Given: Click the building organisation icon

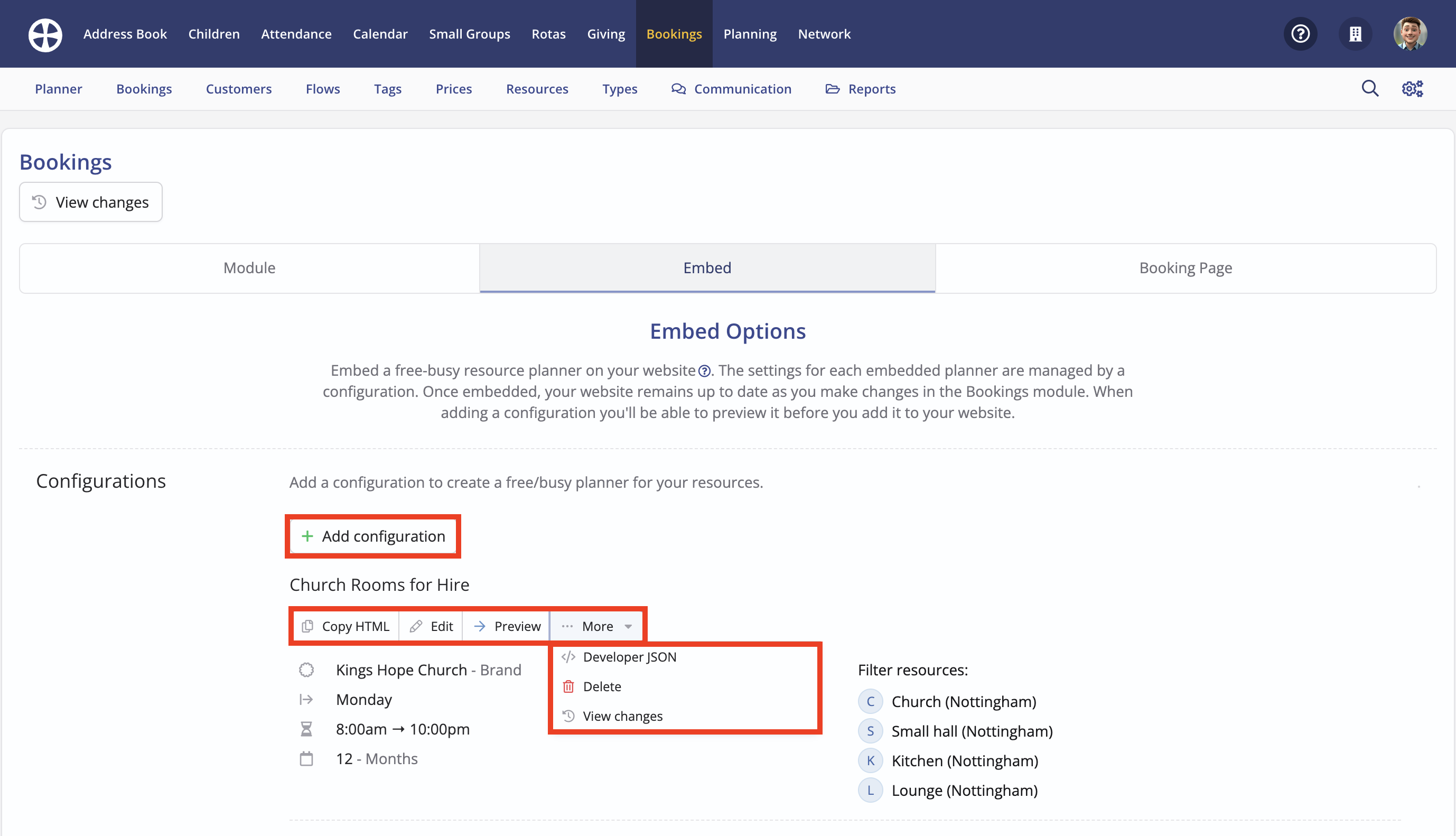Looking at the screenshot, I should click(x=1355, y=34).
